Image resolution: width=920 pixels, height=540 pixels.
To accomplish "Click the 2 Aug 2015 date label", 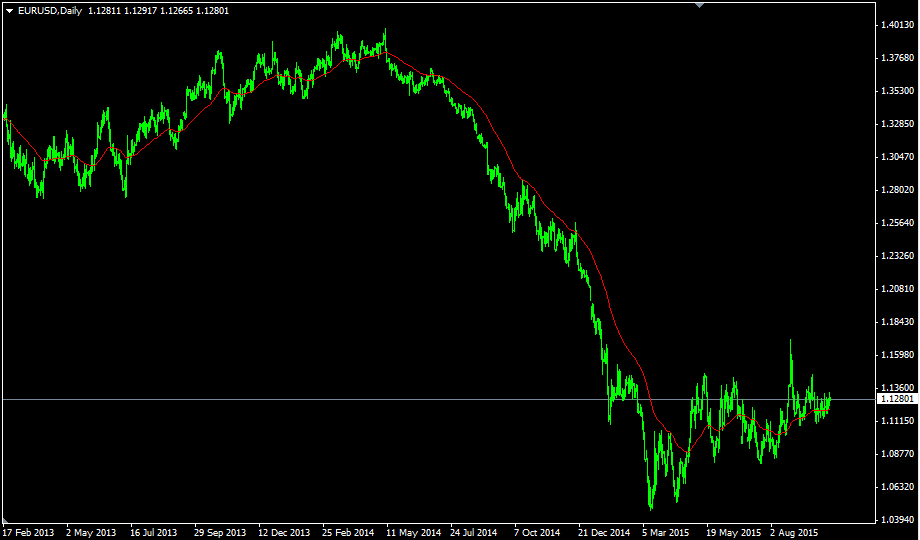I will click(794, 533).
